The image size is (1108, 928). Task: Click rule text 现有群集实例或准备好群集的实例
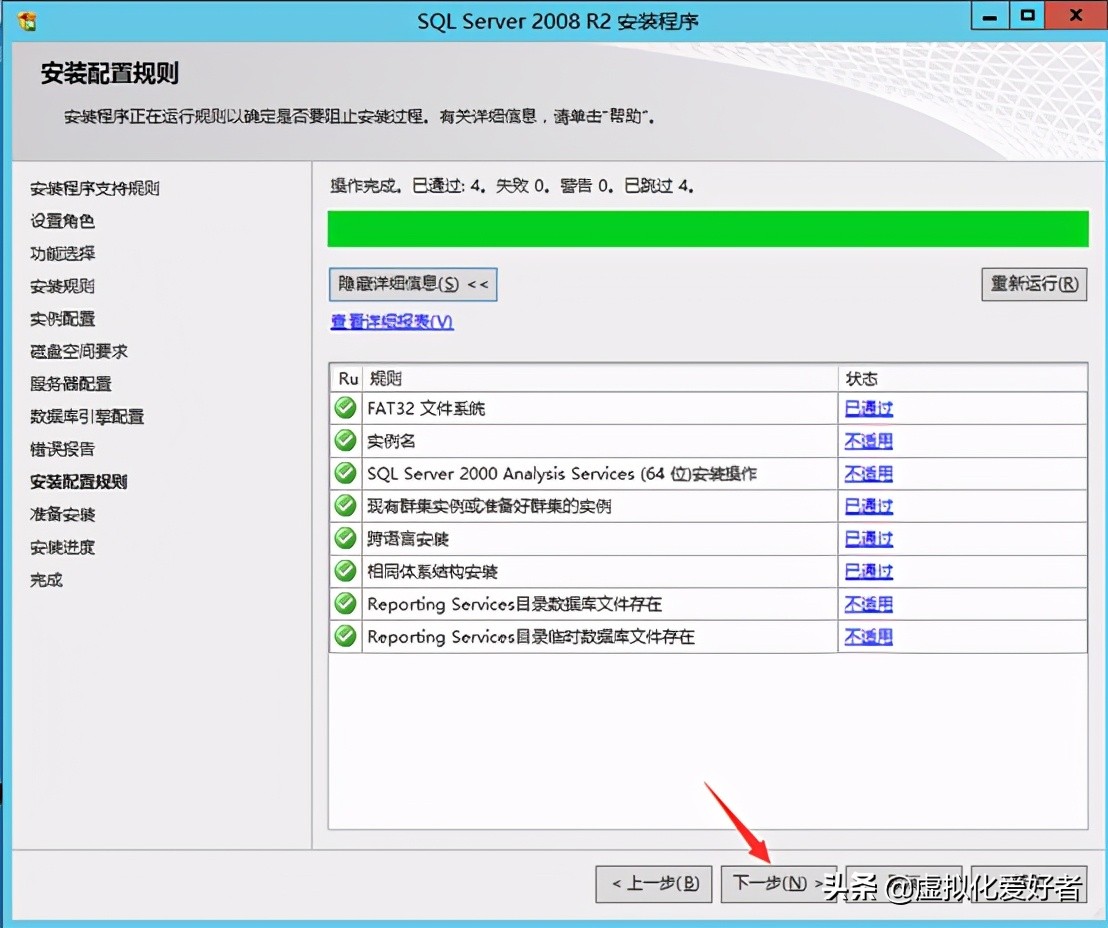pos(489,506)
